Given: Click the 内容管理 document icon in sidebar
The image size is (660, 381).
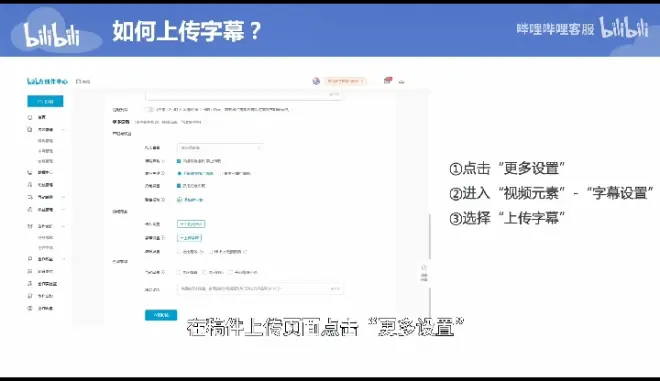Looking at the screenshot, I should pyautogui.click(x=30, y=130).
